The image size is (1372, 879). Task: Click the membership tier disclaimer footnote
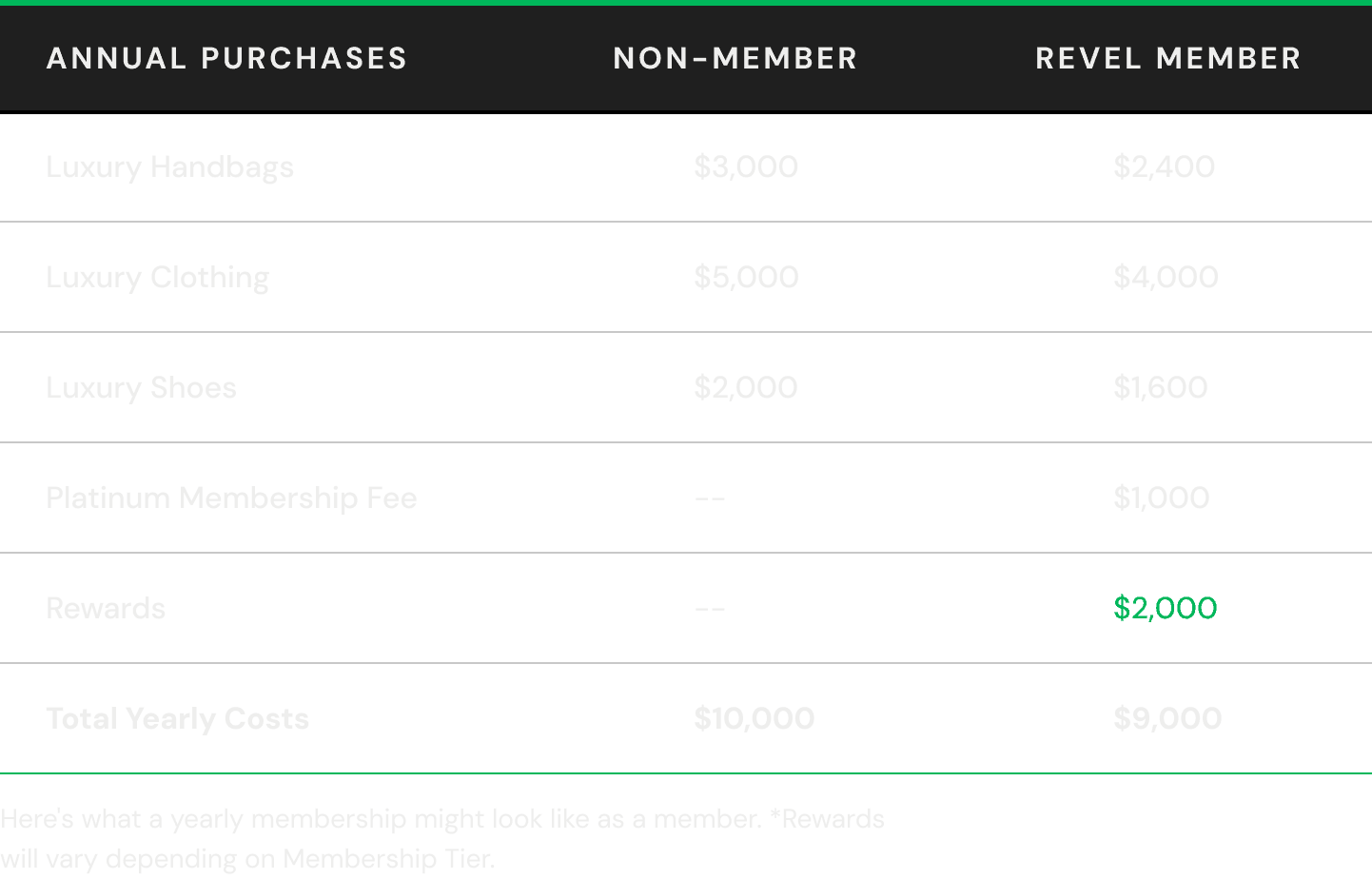point(442,838)
